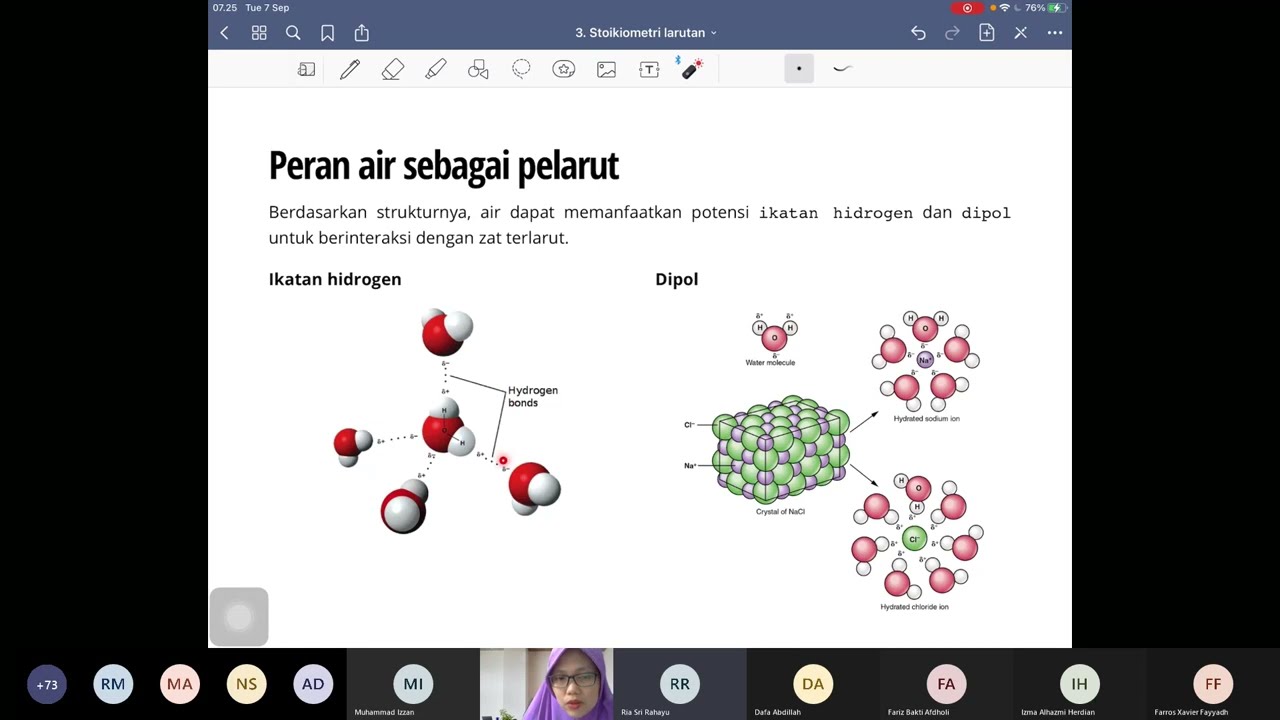Redo the last action
The height and width of the screenshot is (720, 1280).
click(952, 33)
